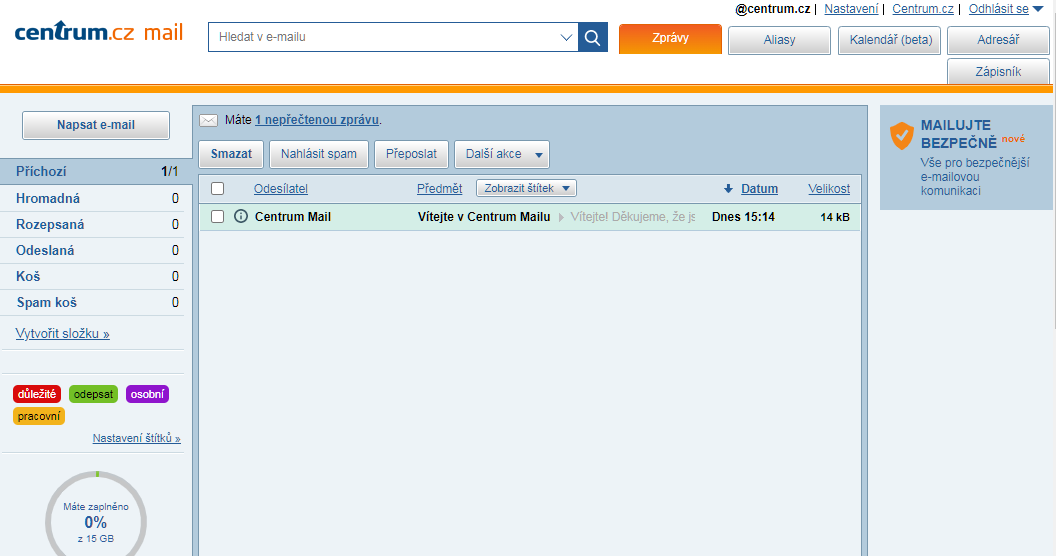This screenshot has height=556, width=1056.
Task: Expand the Odhlásit se arrow menu
Action: click(x=1037, y=9)
